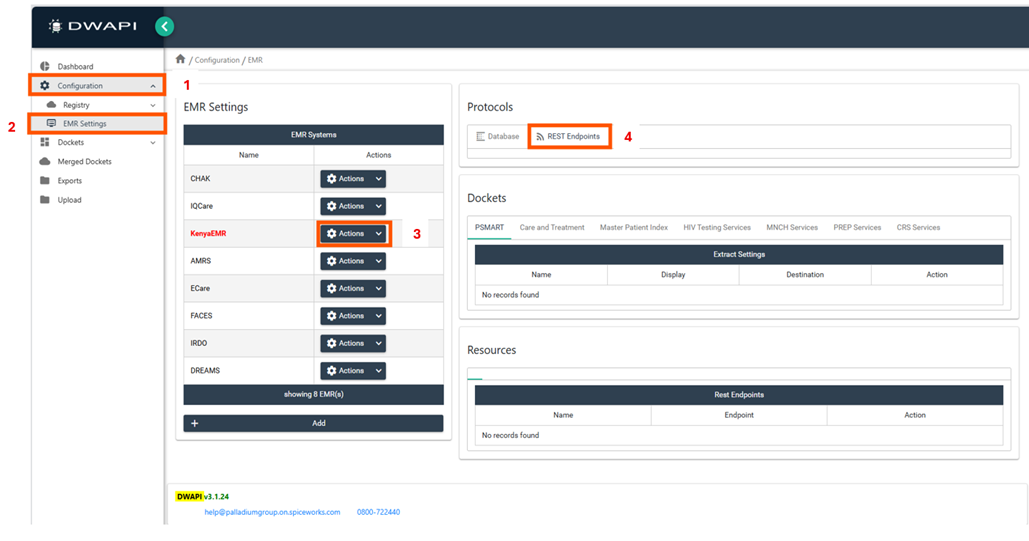
Task: Open AMRS Actions dropdown arrow
Action: (379, 261)
